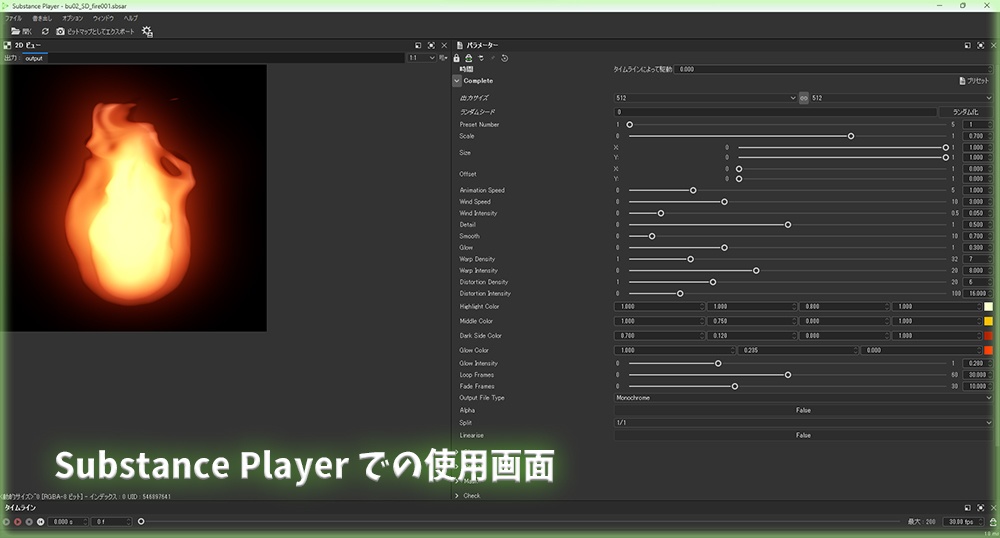The height and width of the screenshot is (538, 1000).
Task: Click the Middle Color swatch
Action: (x=989, y=321)
